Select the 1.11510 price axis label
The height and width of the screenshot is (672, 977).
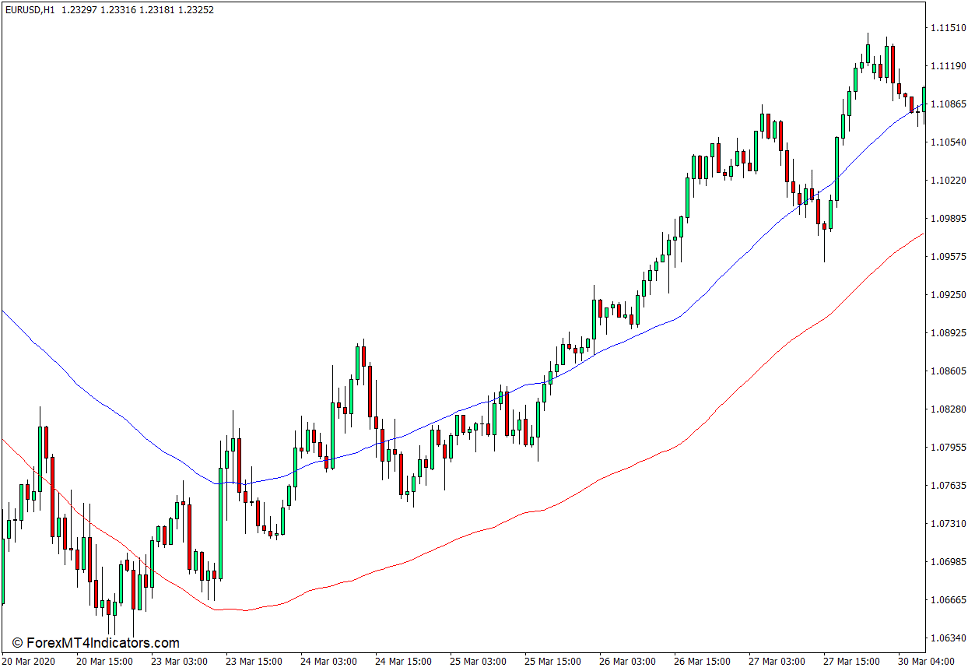tap(950, 28)
